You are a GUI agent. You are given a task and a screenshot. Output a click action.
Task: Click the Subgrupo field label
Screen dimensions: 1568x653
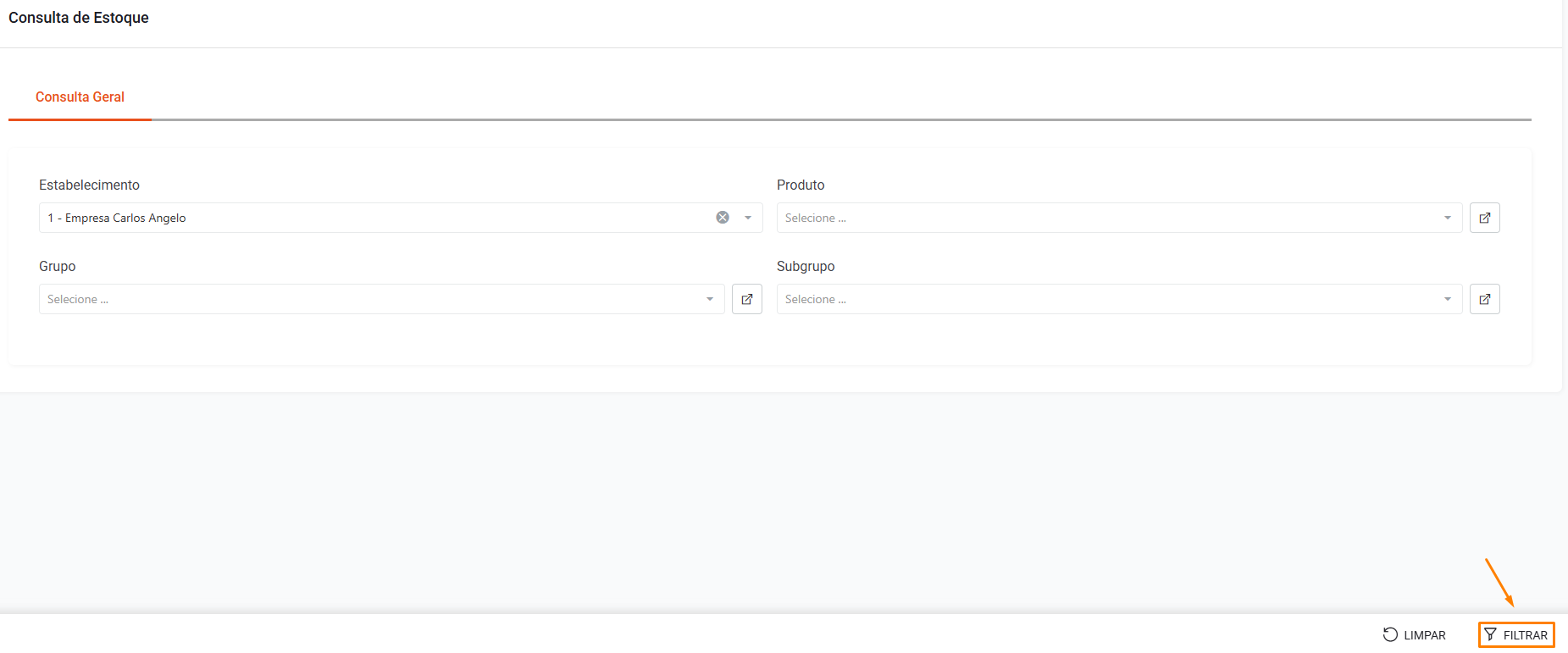point(806,266)
